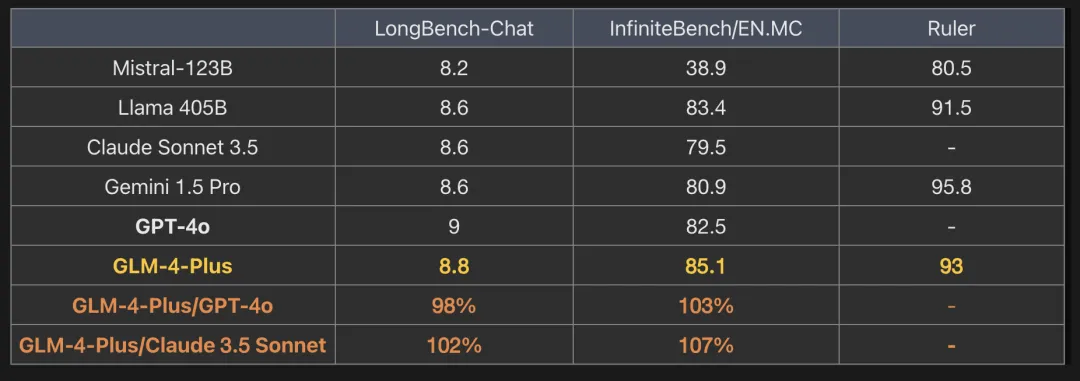Select GPT-4o's LongBench-Chat score 9
This screenshot has height=381, width=1080.
(454, 227)
